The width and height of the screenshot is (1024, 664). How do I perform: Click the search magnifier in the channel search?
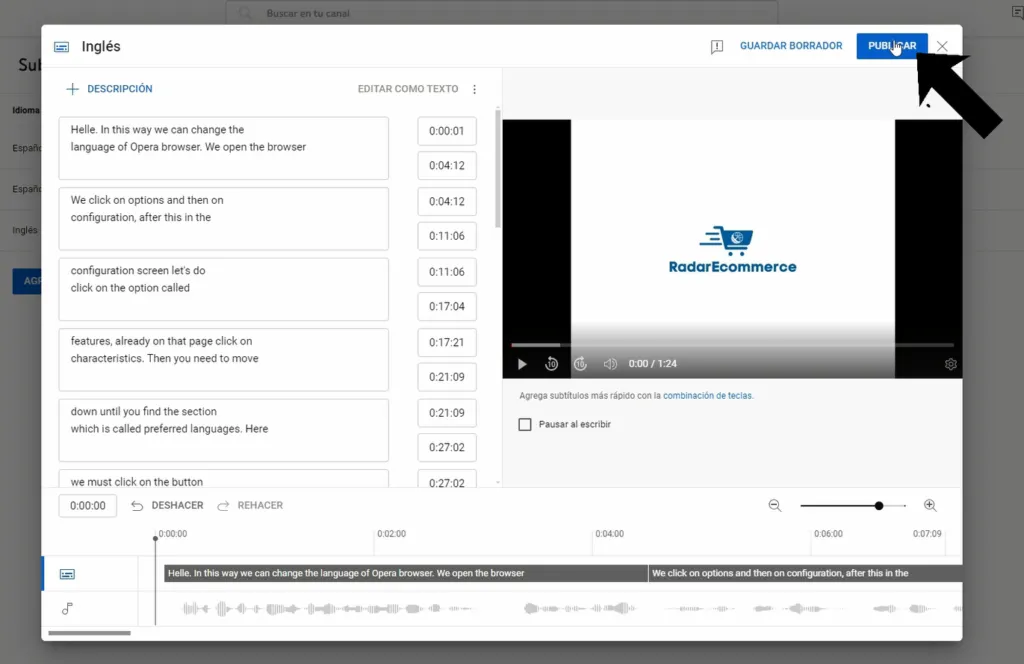[245, 13]
